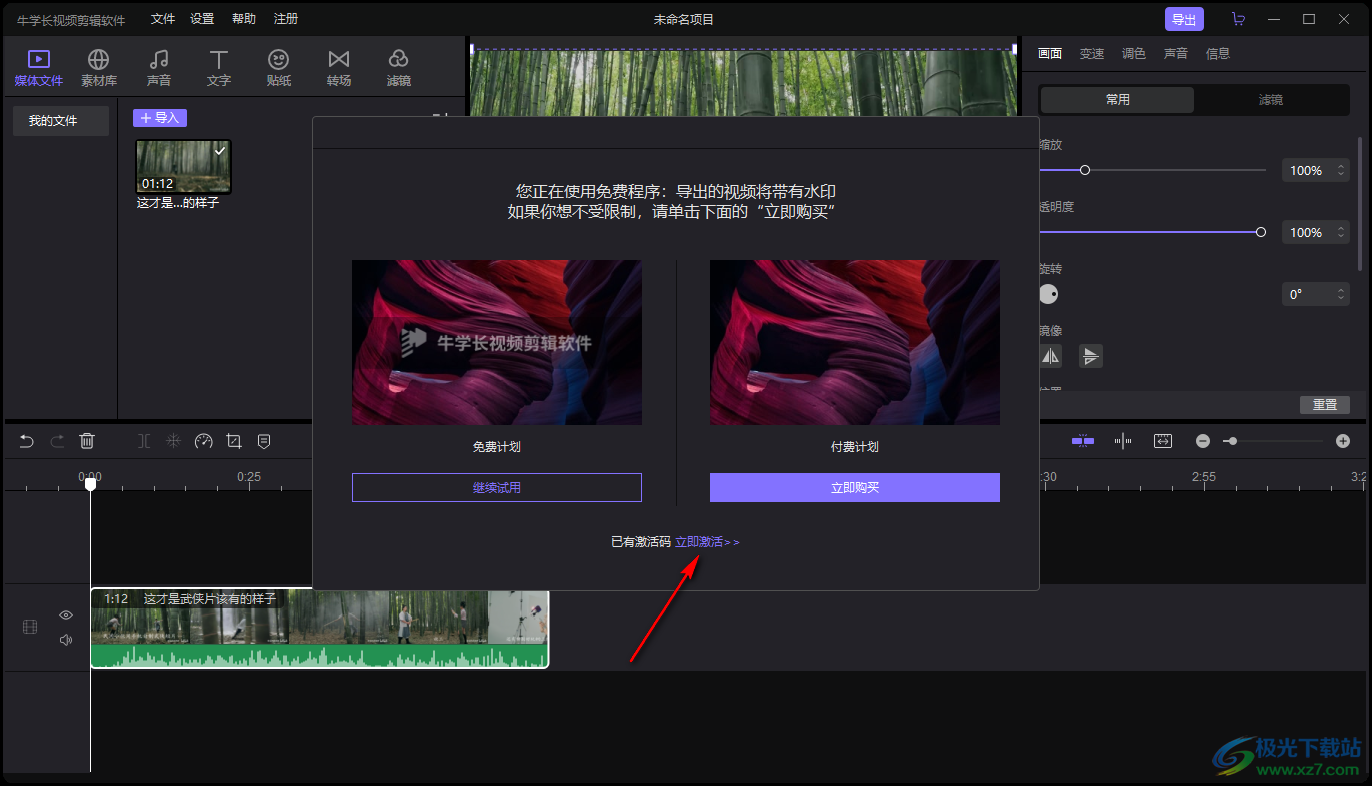Click the freeze frame snowflake icon
The width and height of the screenshot is (1372, 786).
(173, 441)
